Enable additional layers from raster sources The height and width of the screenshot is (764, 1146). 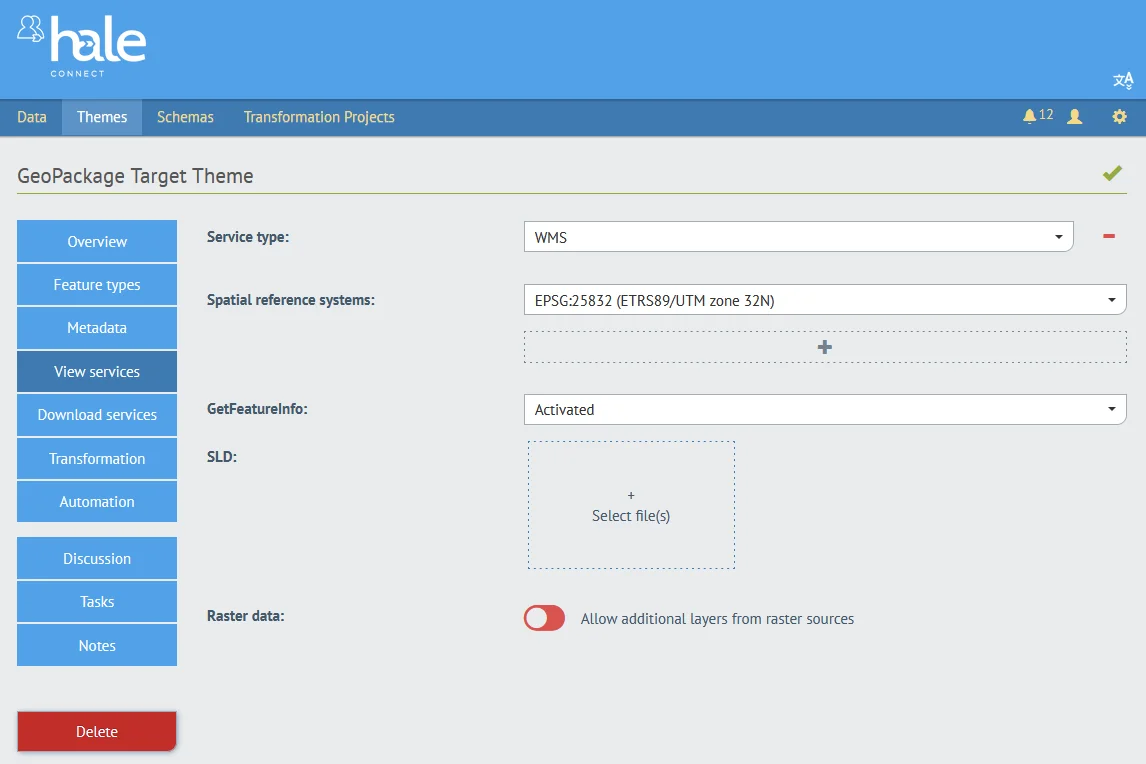tap(543, 618)
